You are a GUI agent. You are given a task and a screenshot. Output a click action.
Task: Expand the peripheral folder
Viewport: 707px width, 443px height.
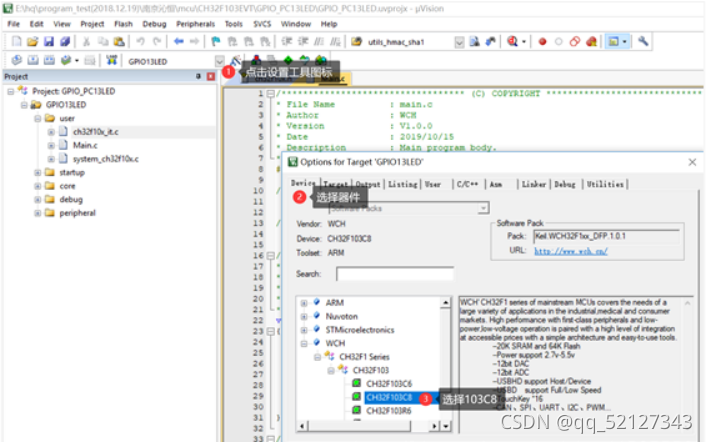pos(38,213)
